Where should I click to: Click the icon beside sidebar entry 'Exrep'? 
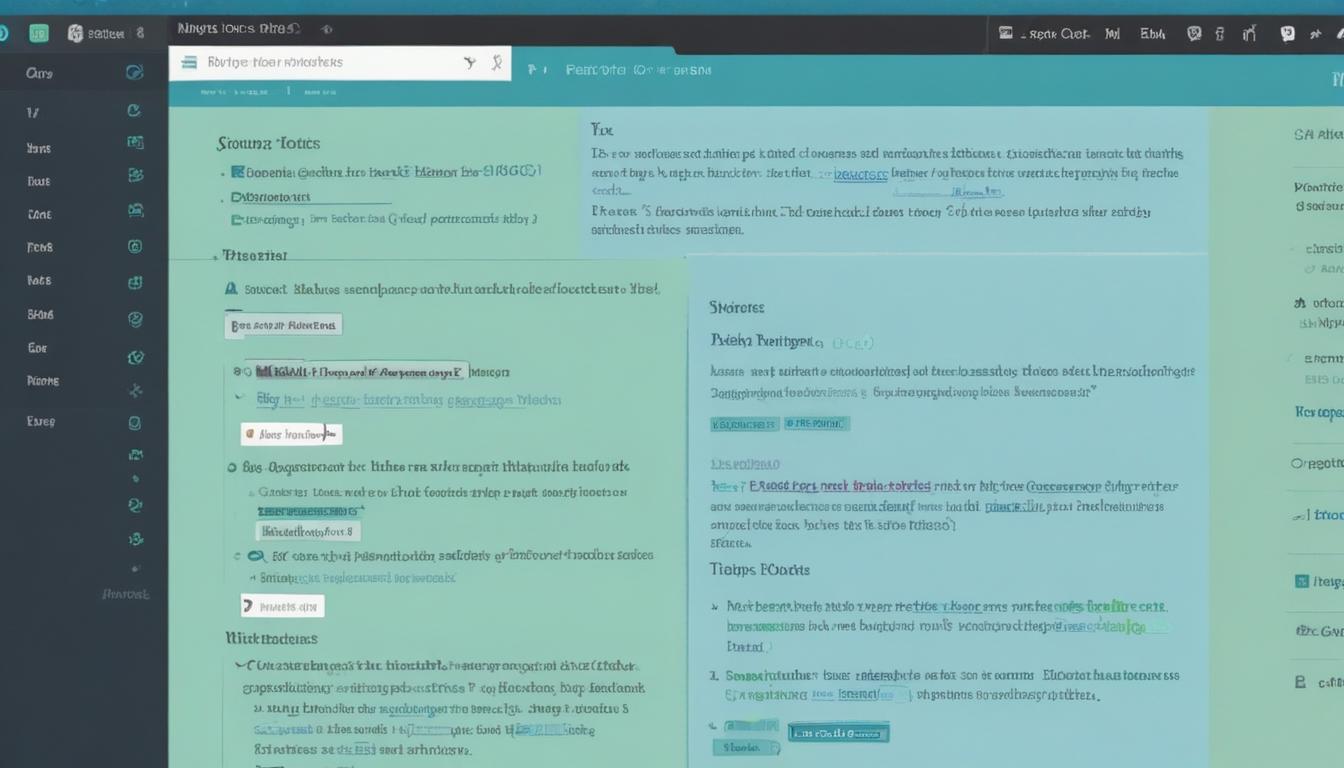[x=135, y=423]
